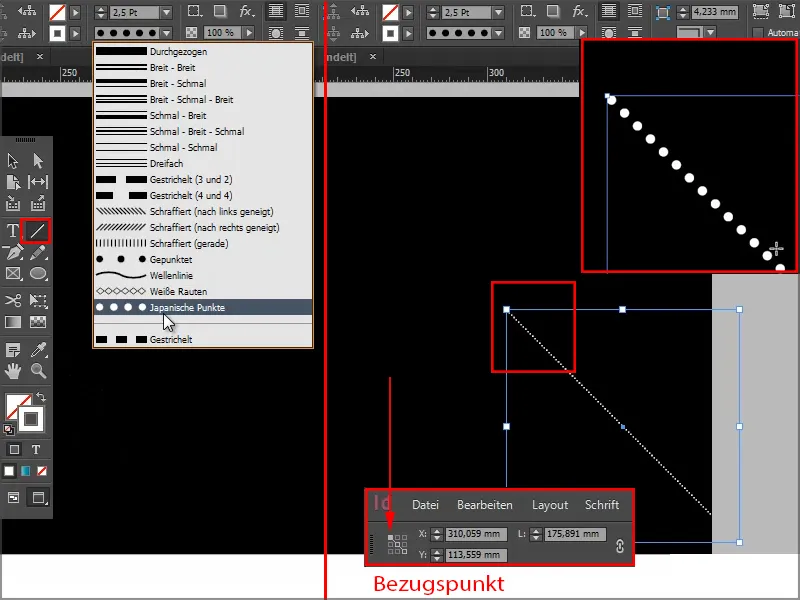The image size is (800, 600).
Task: Choose Weiße Rauten stroke type
Action: click(x=203, y=291)
